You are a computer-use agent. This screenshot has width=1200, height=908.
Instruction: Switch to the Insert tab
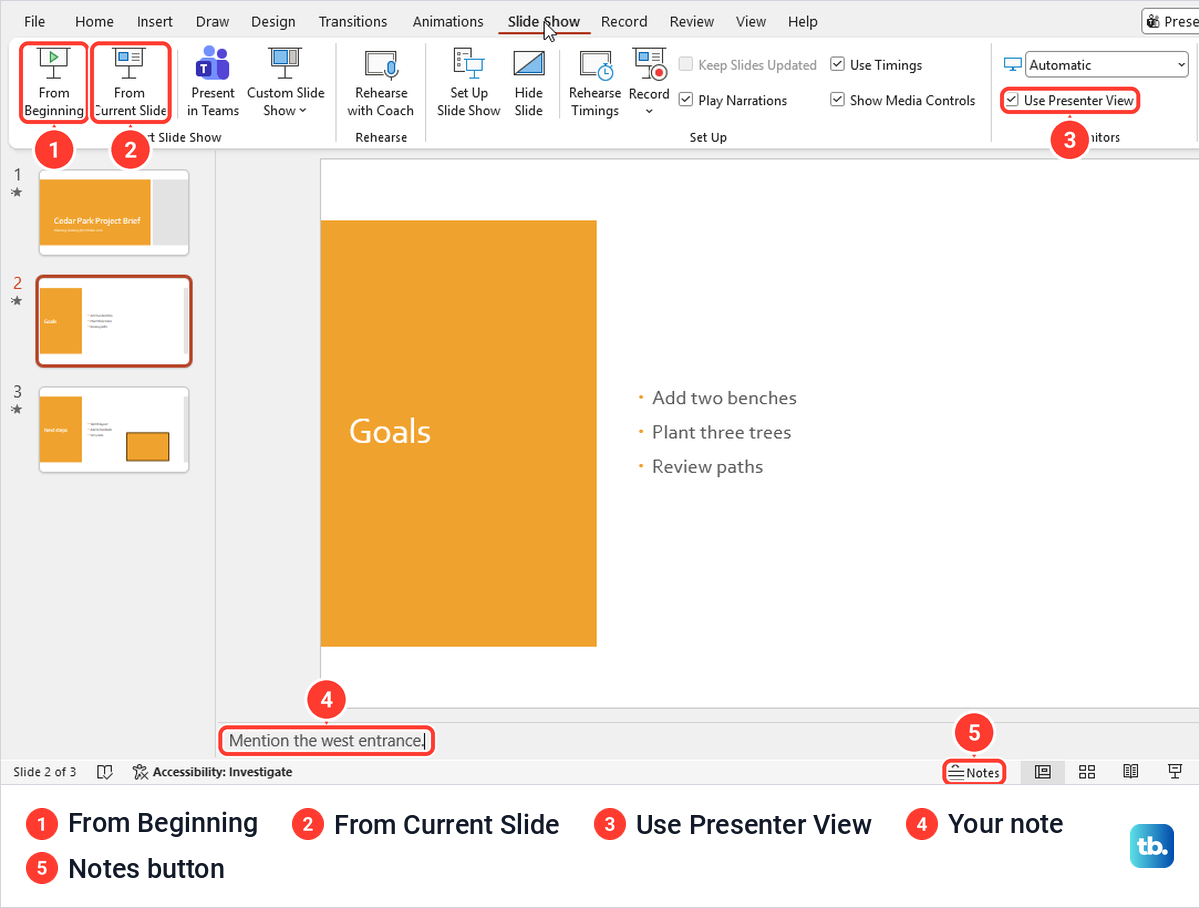tap(155, 21)
